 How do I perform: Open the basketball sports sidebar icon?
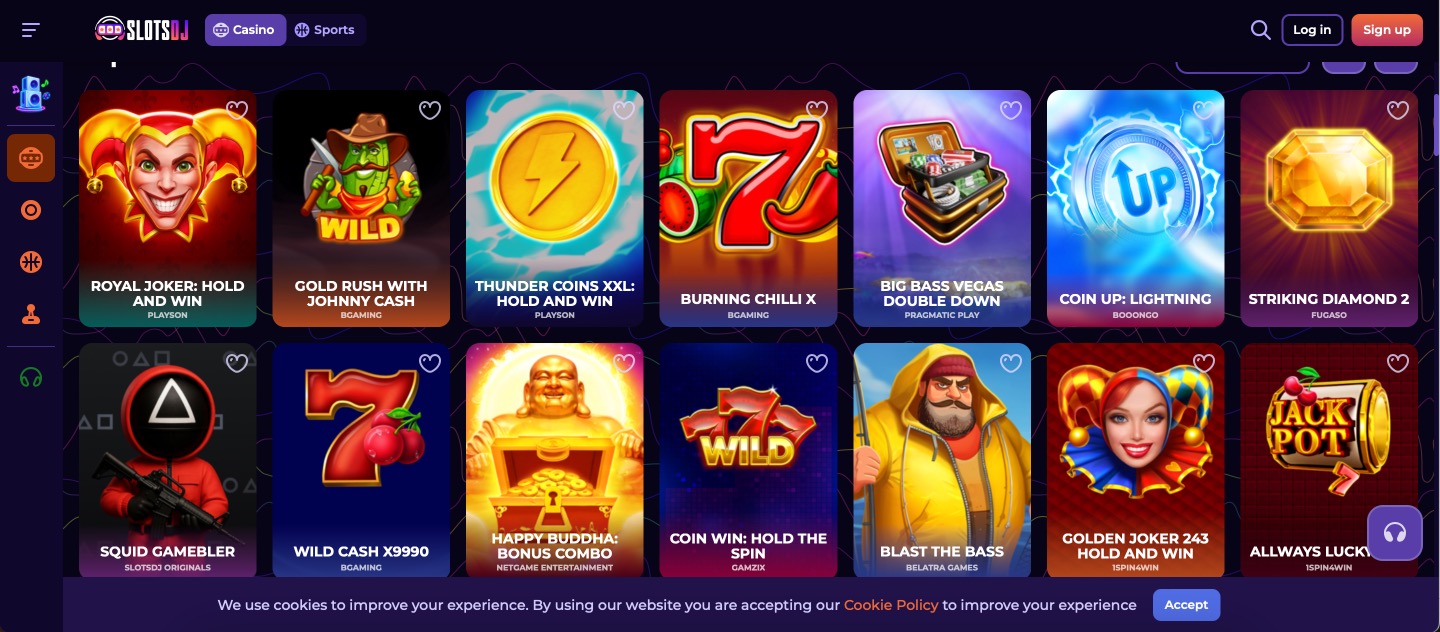tap(31, 262)
